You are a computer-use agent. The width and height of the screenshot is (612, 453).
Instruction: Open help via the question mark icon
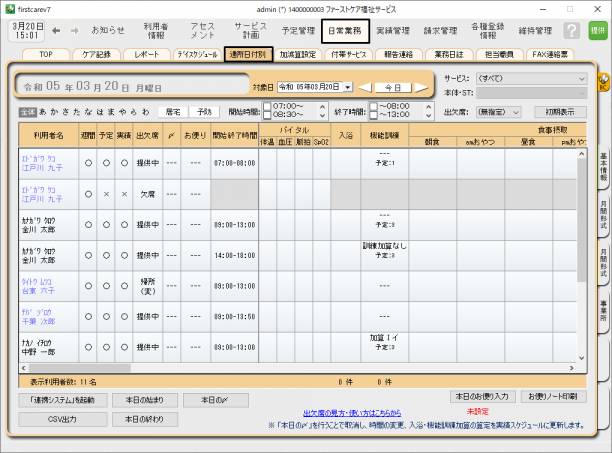571,31
